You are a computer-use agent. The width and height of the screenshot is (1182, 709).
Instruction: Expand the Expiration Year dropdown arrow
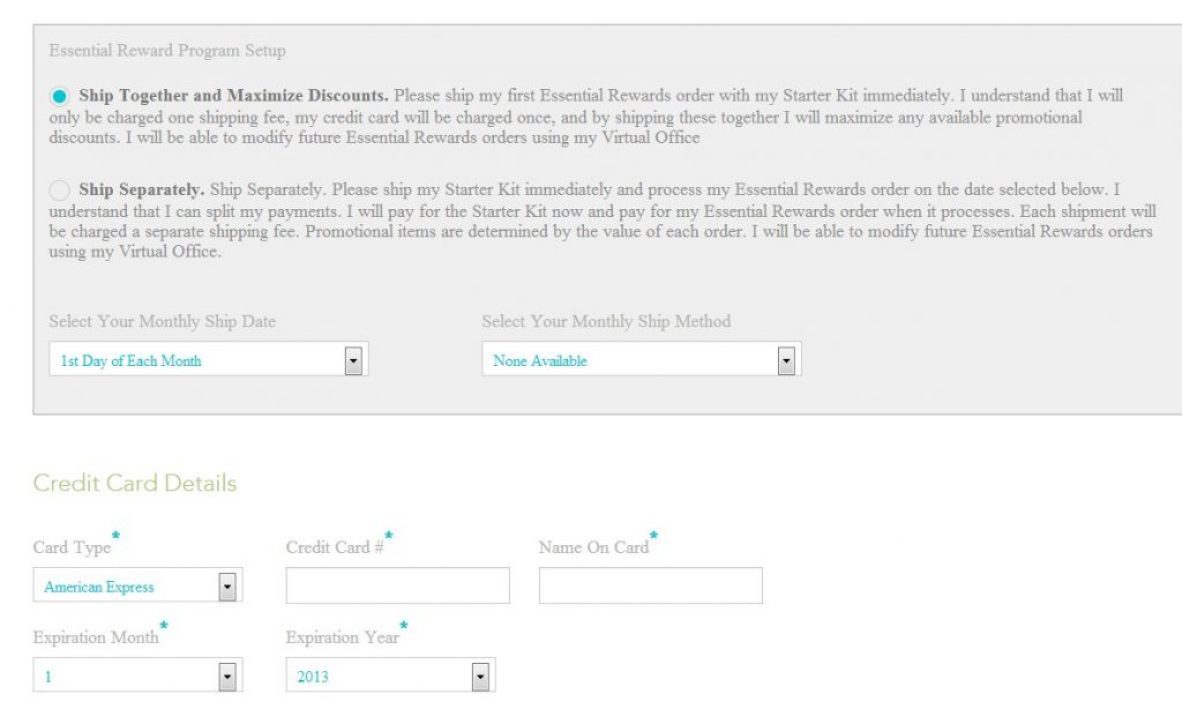pyautogui.click(x=480, y=677)
